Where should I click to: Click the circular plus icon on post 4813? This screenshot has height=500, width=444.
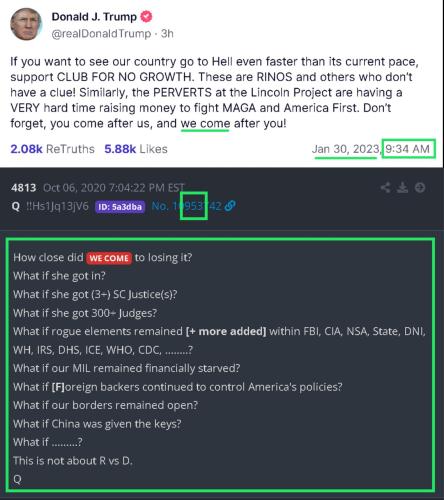pos(420,188)
